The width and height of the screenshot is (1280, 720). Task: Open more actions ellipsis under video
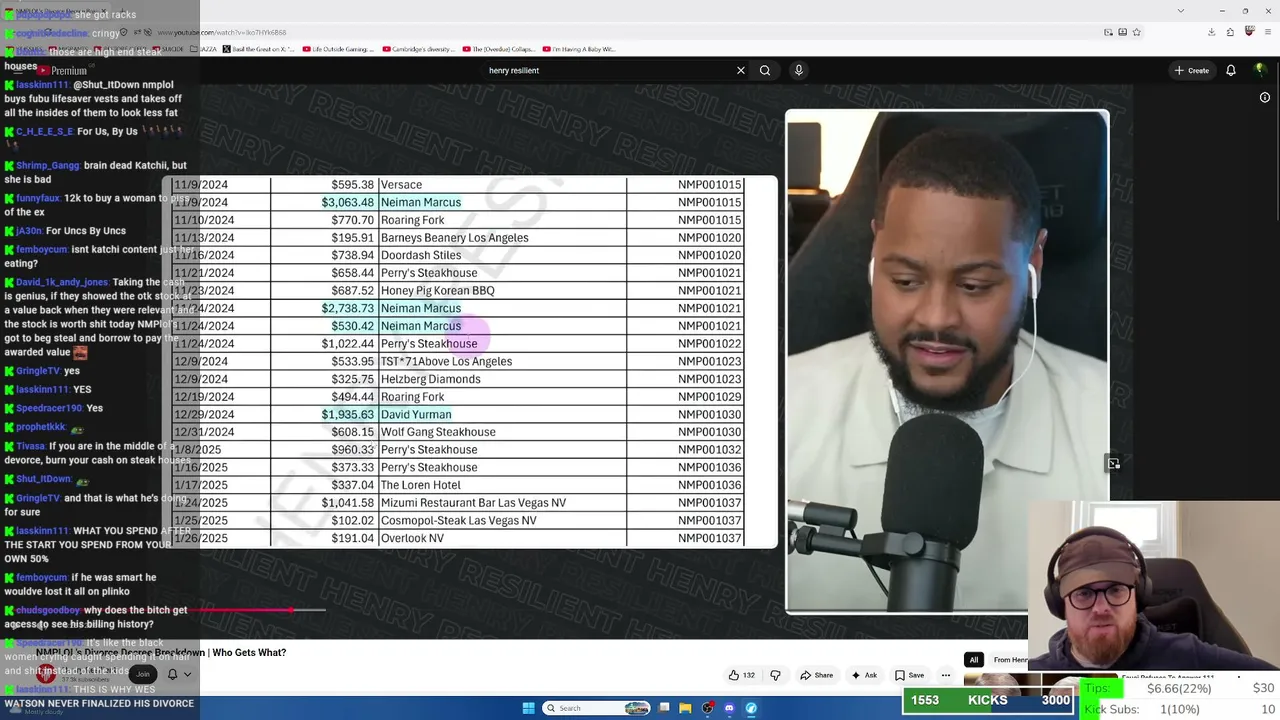pos(945,675)
